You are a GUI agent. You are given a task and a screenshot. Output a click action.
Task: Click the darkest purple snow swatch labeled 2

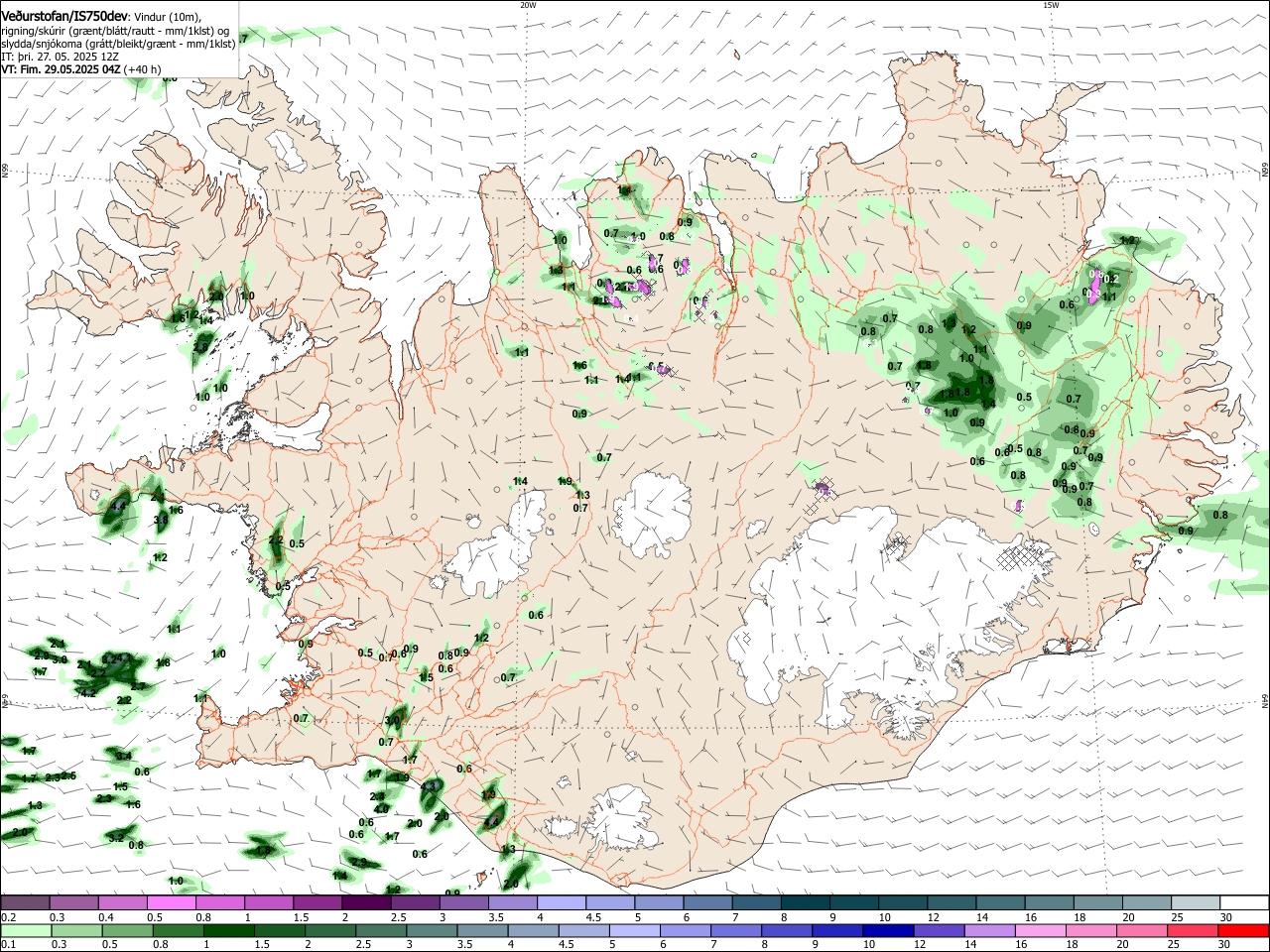pyautogui.click(x=366, y=903)
